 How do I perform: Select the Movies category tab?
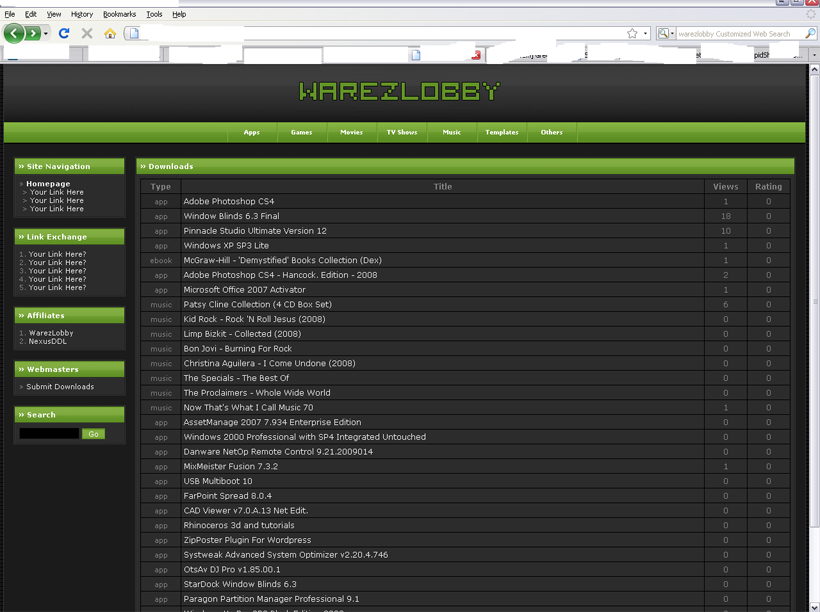click(x=351, y=132)
